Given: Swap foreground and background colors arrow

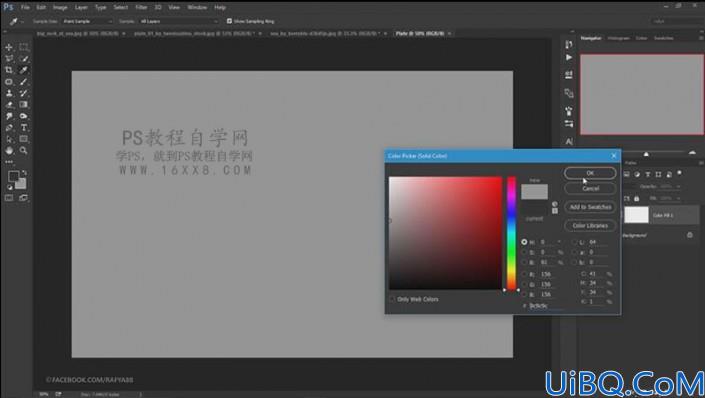Looking at the screenshot, I should [24, 173].
